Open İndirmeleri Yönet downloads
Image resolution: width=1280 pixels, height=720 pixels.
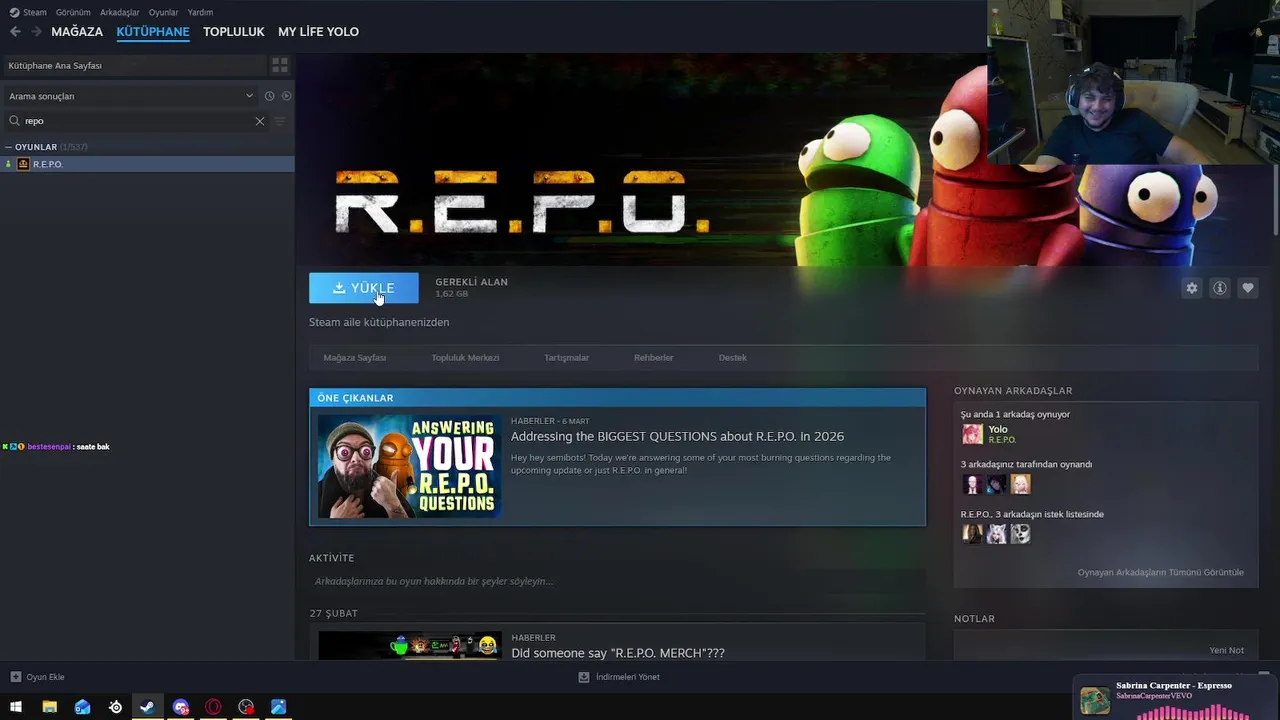click(x=619, y=677)
